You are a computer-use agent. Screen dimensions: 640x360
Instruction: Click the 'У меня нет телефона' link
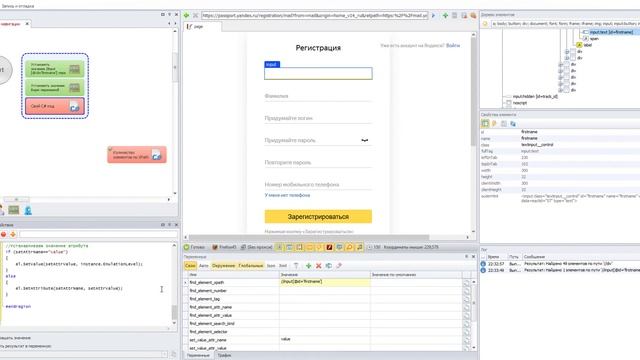[287, 195]
